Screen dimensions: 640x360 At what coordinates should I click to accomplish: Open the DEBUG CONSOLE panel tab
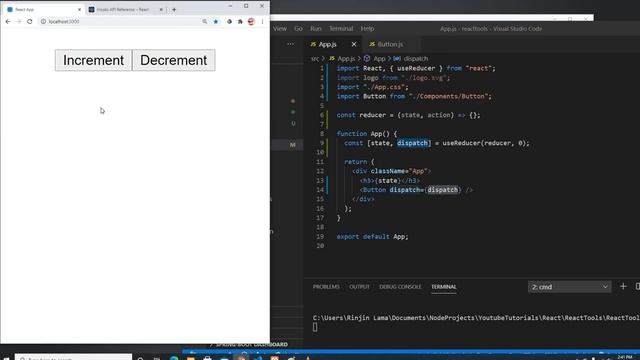pos(400,287)
